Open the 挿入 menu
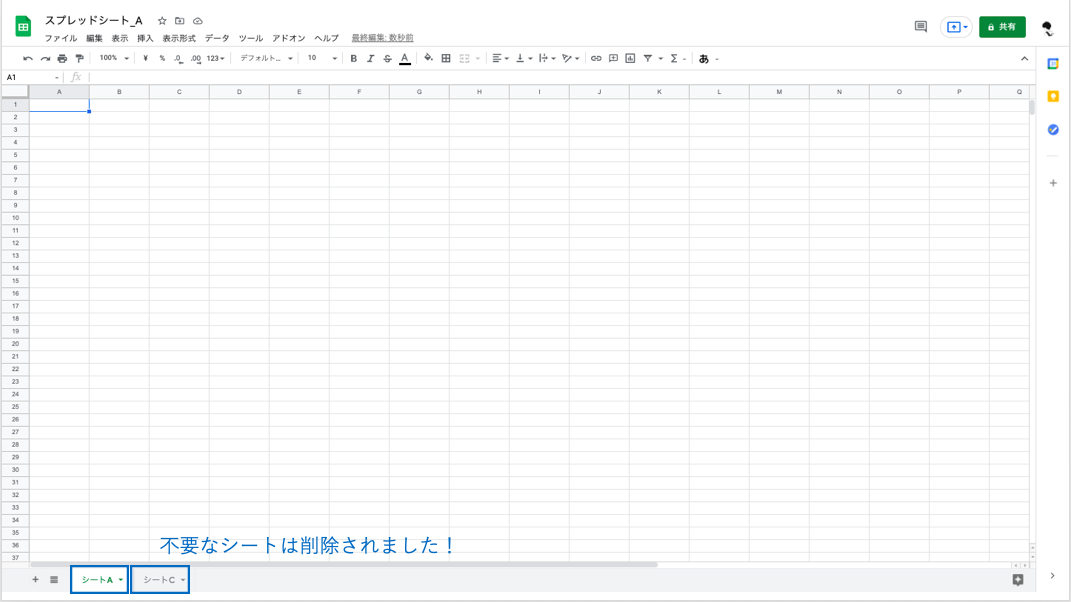1071x602 pixels. coord(143,38)
